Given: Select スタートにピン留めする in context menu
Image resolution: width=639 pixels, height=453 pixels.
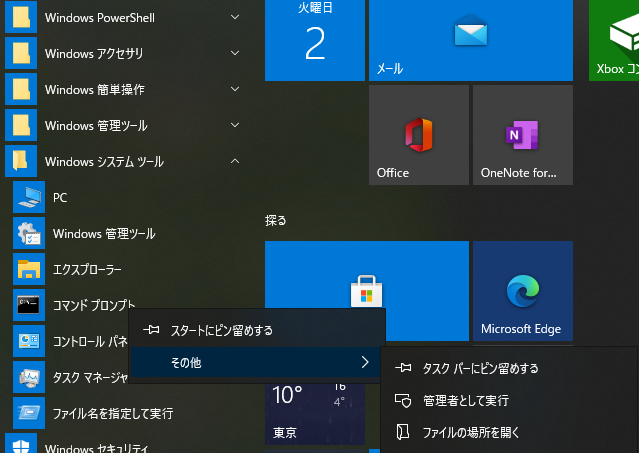Looking at the screenshot, I should [257, 330].
